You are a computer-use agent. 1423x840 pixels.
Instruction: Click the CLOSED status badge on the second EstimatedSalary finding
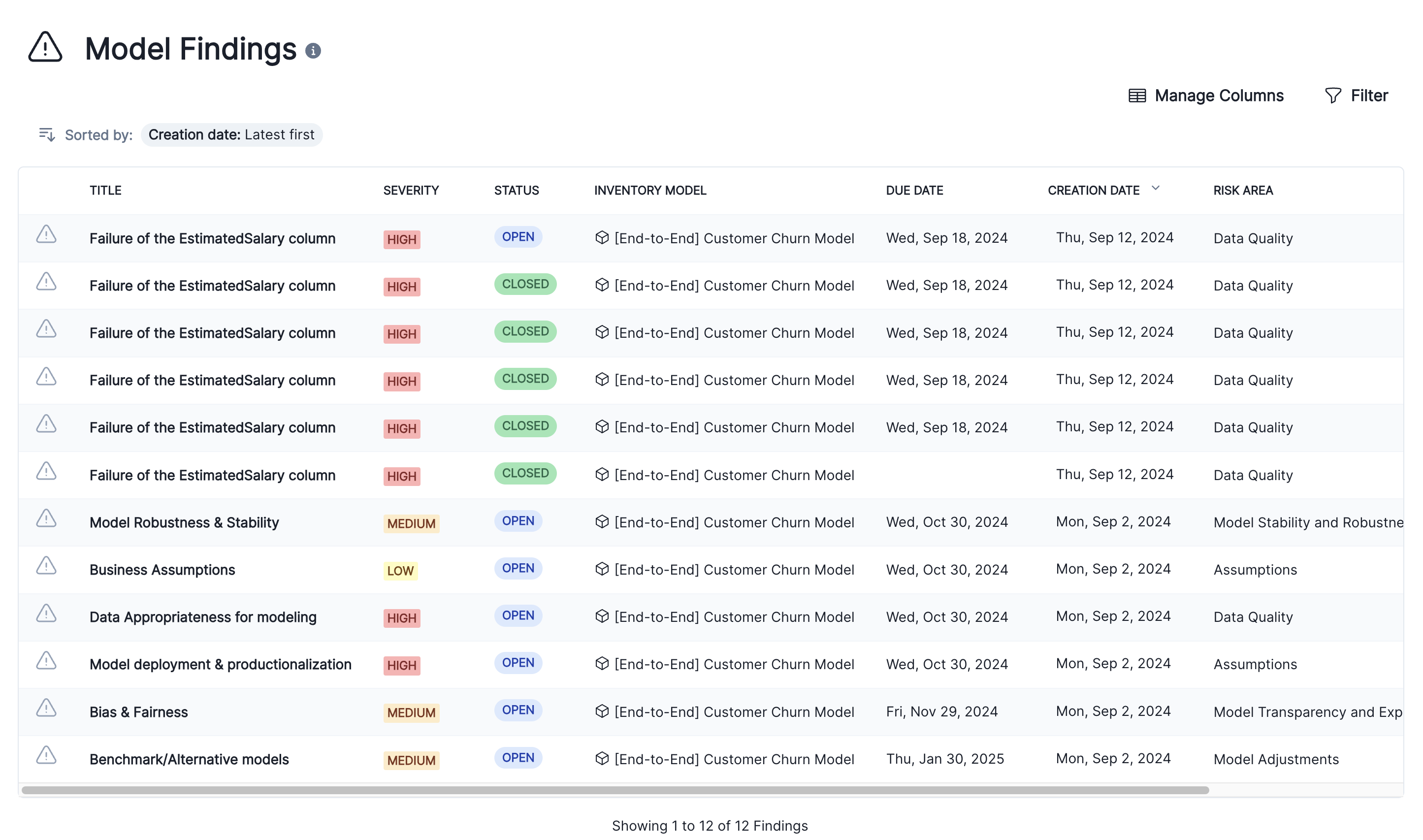point(525,284)
